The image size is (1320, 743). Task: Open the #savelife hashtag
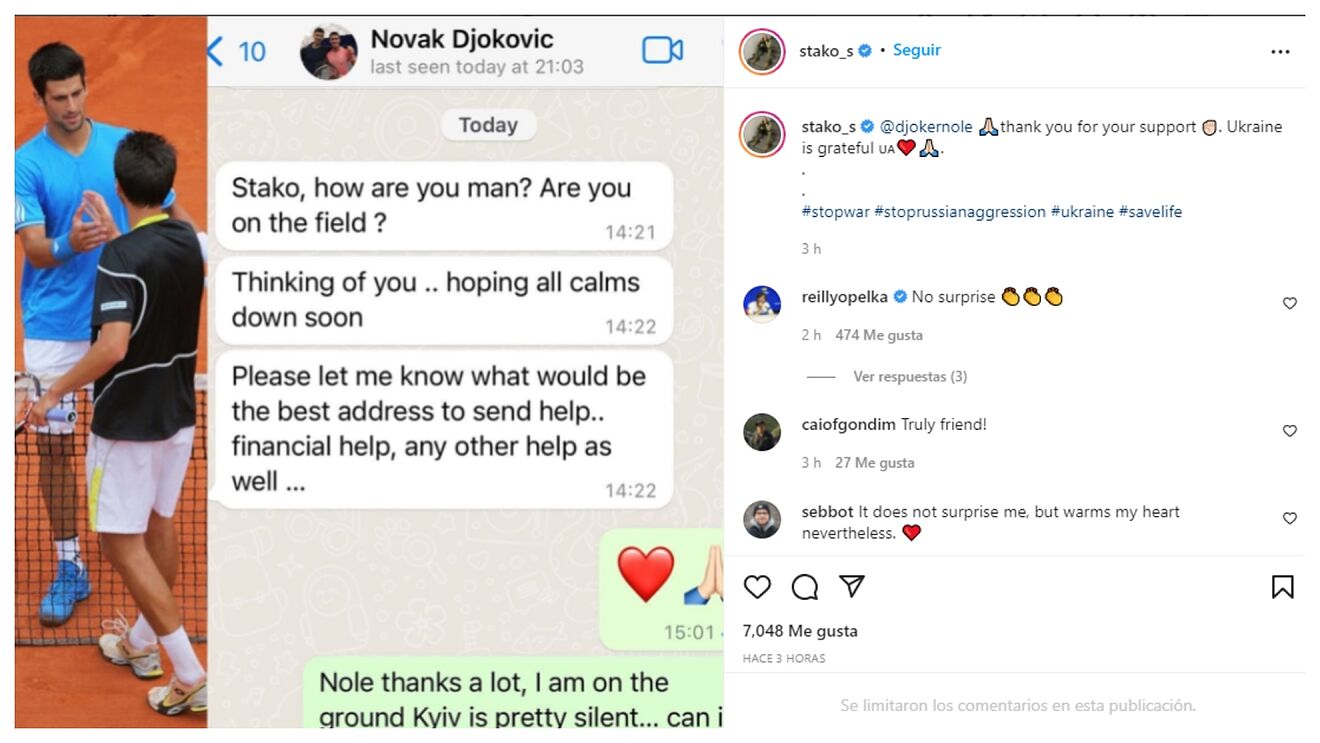click(x=1150, y=212)
